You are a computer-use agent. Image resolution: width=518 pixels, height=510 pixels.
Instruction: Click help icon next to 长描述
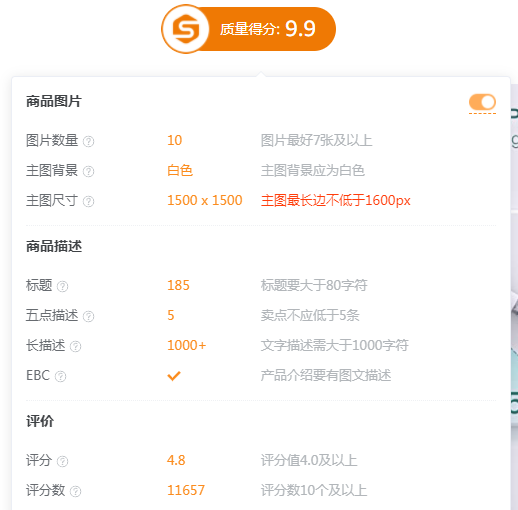point(75,346)
